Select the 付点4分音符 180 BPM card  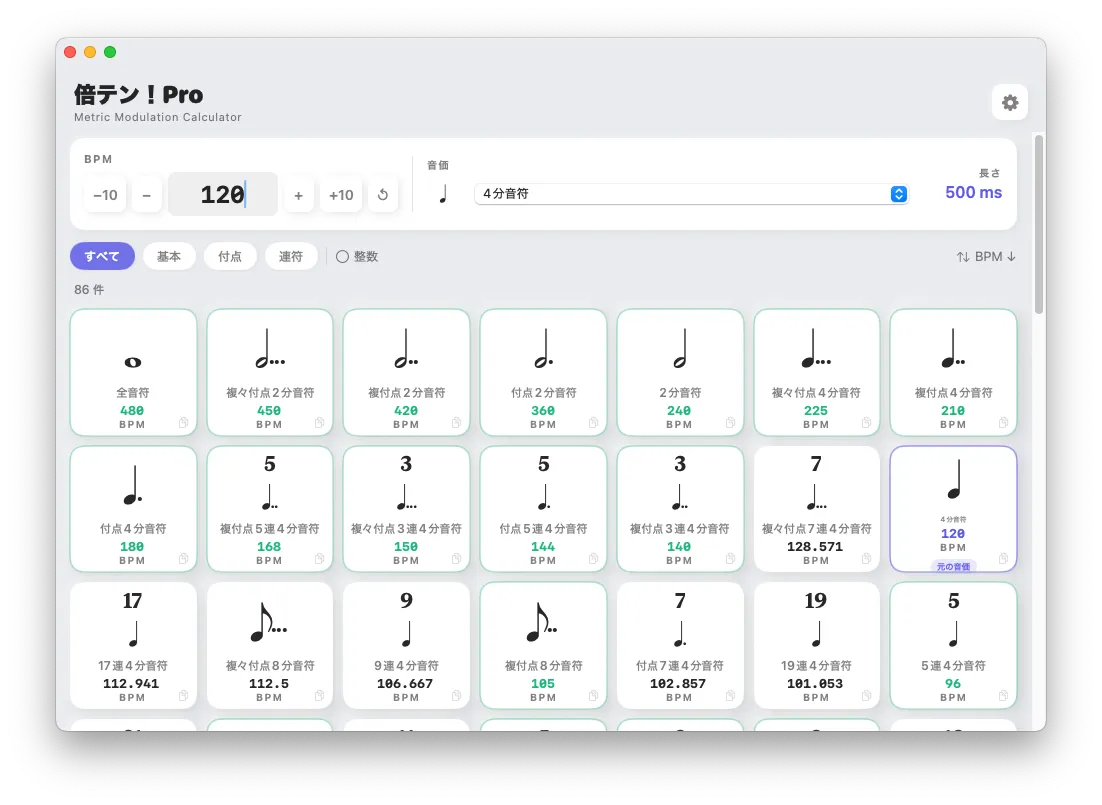click(134, 508)
